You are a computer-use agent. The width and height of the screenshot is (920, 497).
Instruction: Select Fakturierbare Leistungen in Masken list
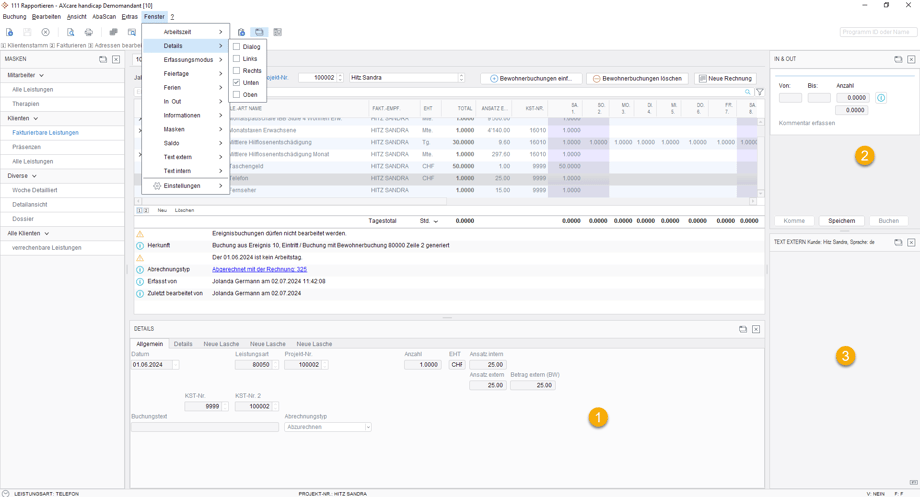pyautogui.click(x=45, y=133)
